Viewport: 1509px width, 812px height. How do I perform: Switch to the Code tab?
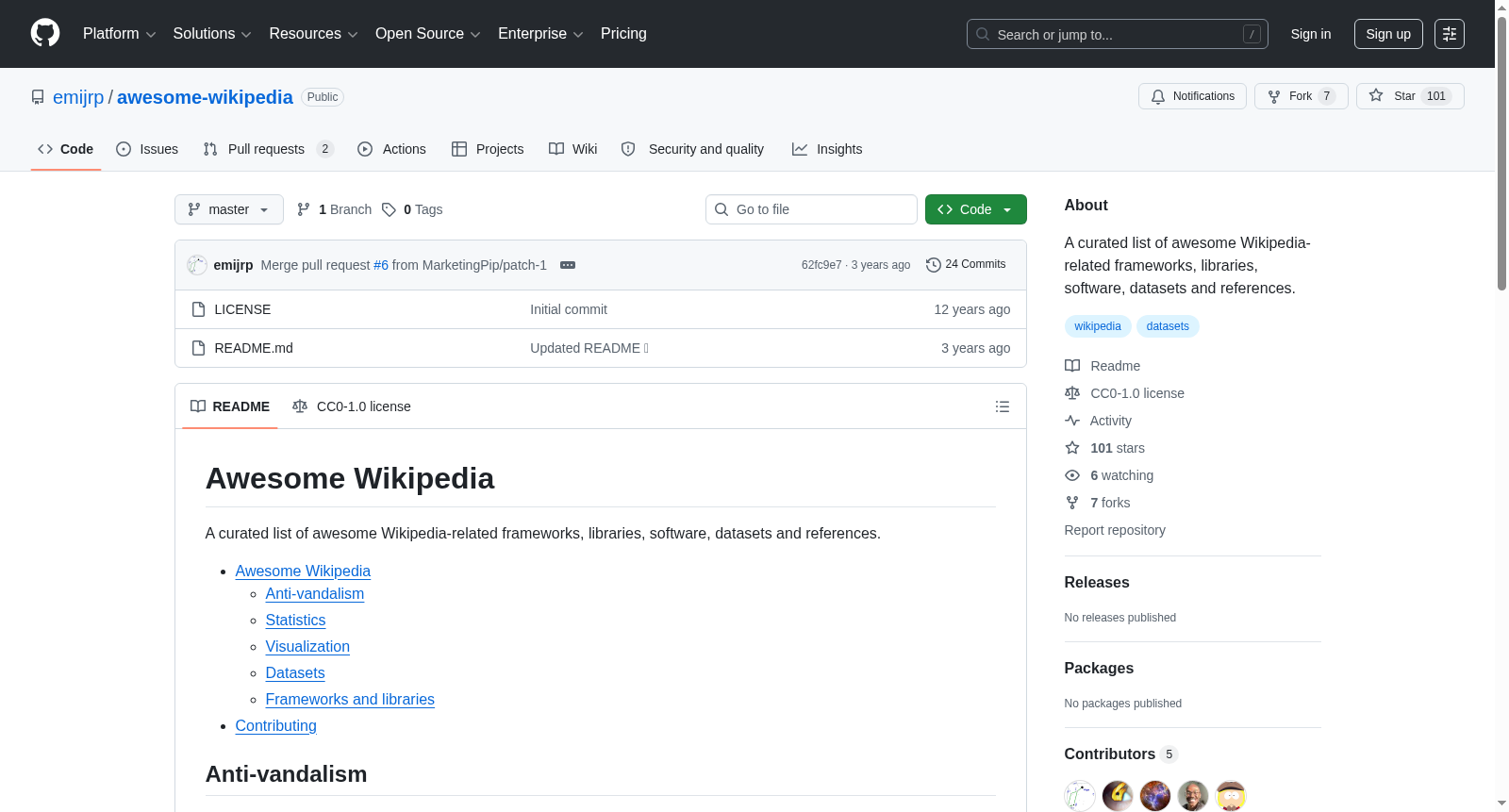[66, 149]
